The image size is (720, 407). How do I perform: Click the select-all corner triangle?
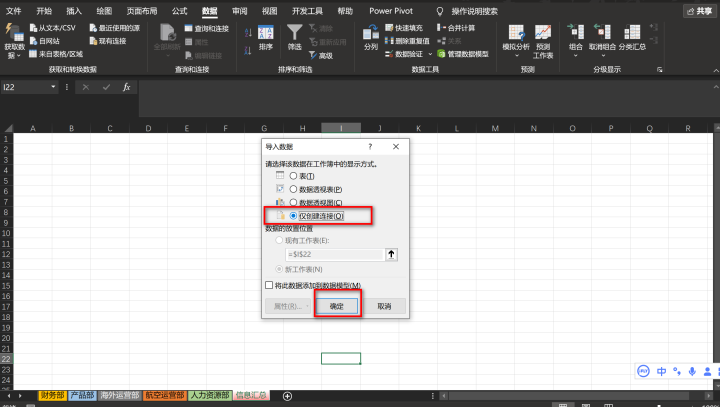[7, 128]
